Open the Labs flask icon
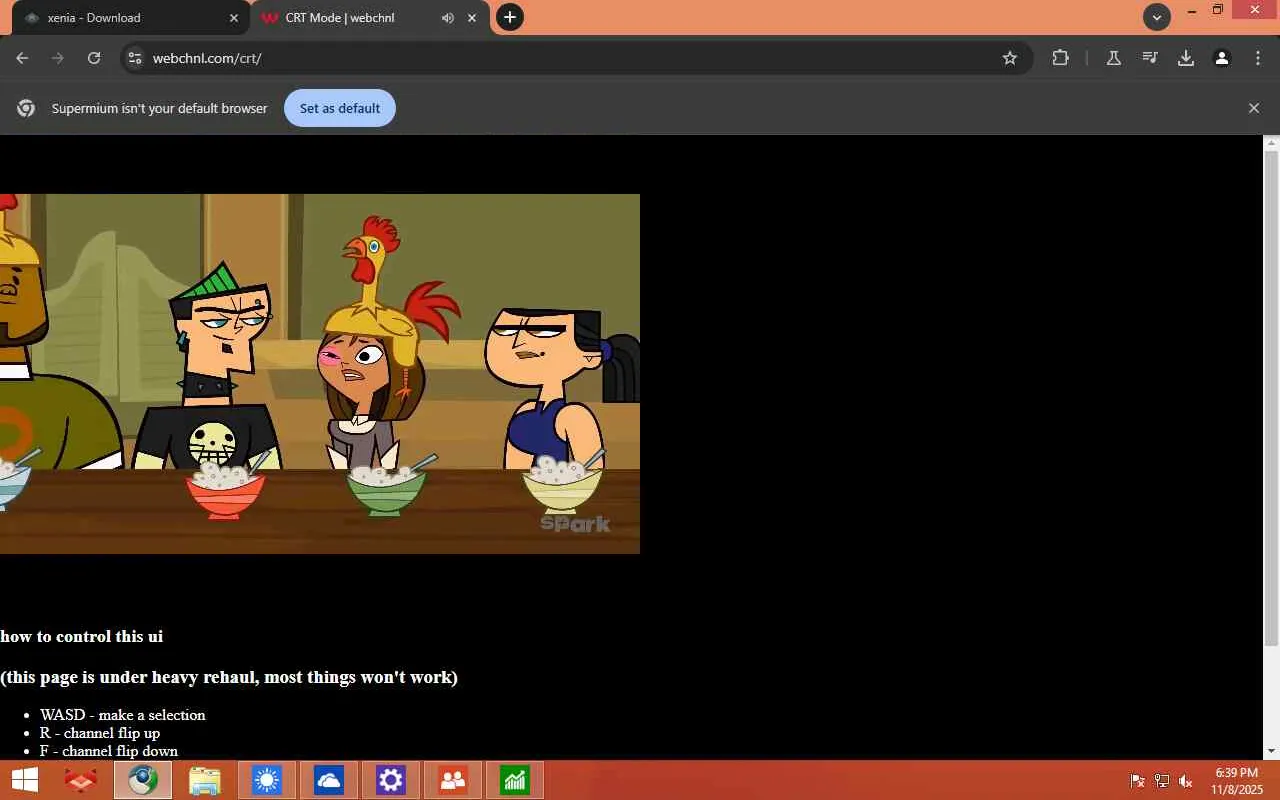The image size is (1280, 800). [x=1113, y=58]
